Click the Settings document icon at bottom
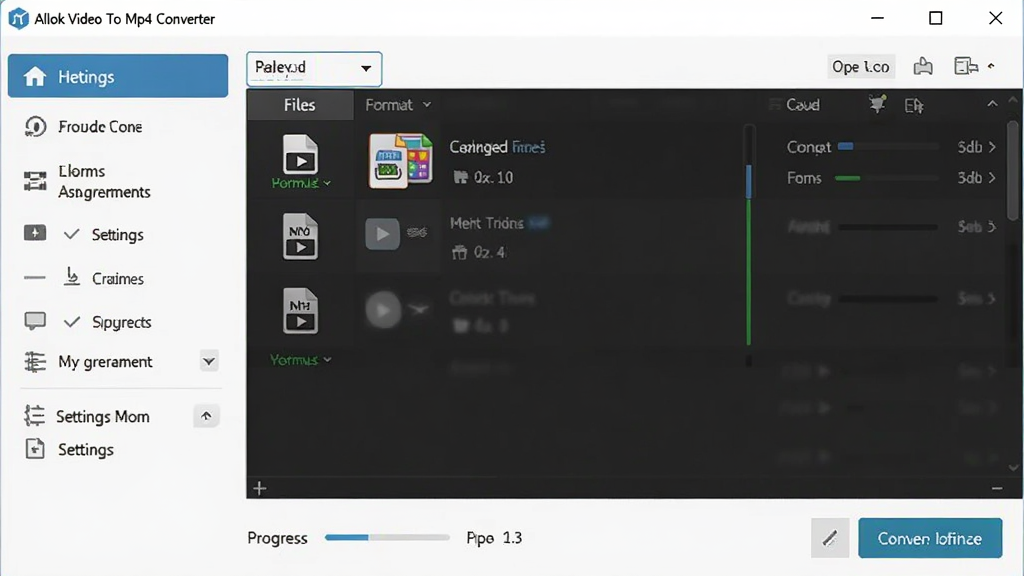The image size is (1024, 576). (x=35, y=449)
